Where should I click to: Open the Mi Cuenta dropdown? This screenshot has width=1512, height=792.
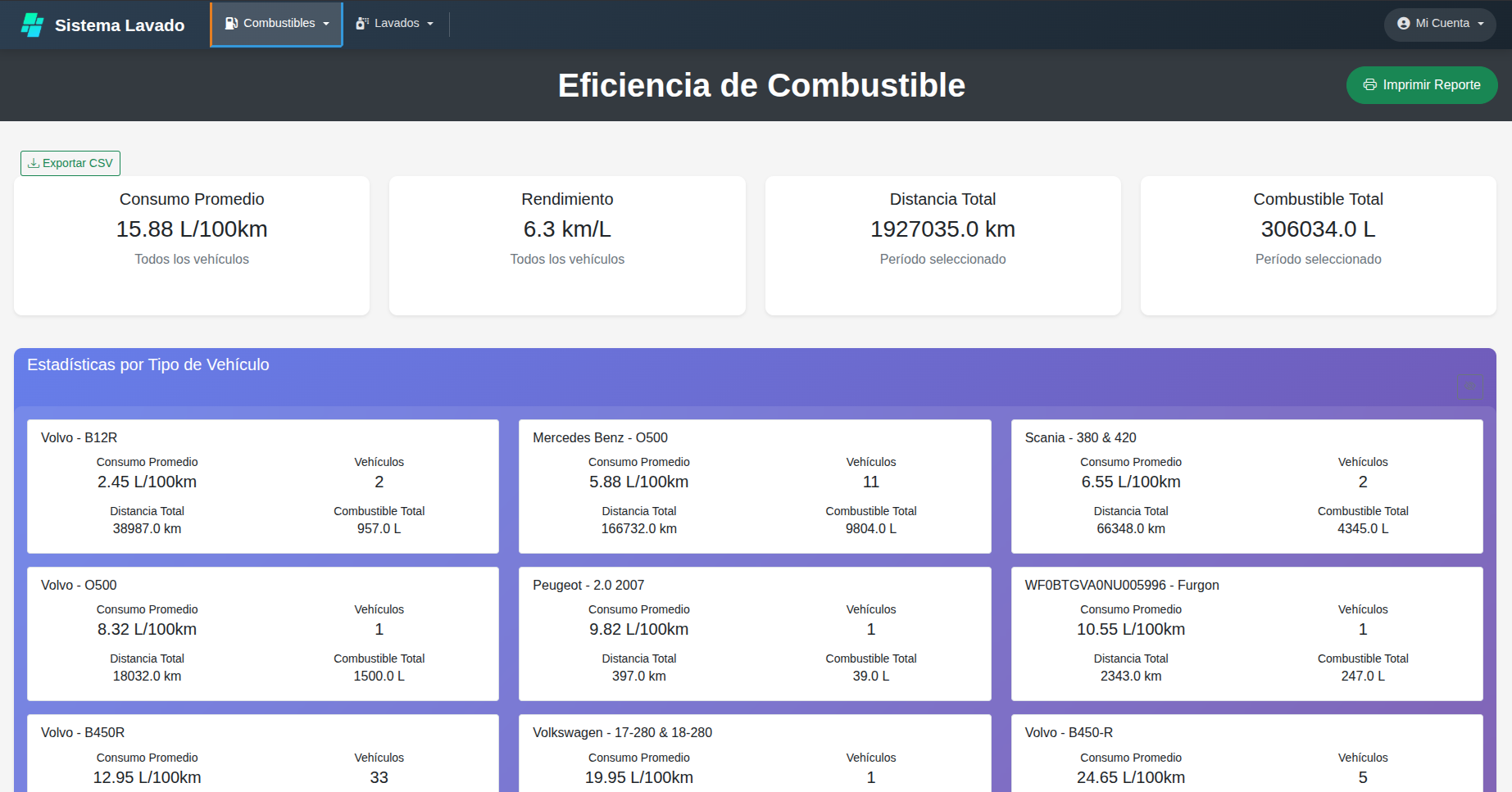[1439, 24]
